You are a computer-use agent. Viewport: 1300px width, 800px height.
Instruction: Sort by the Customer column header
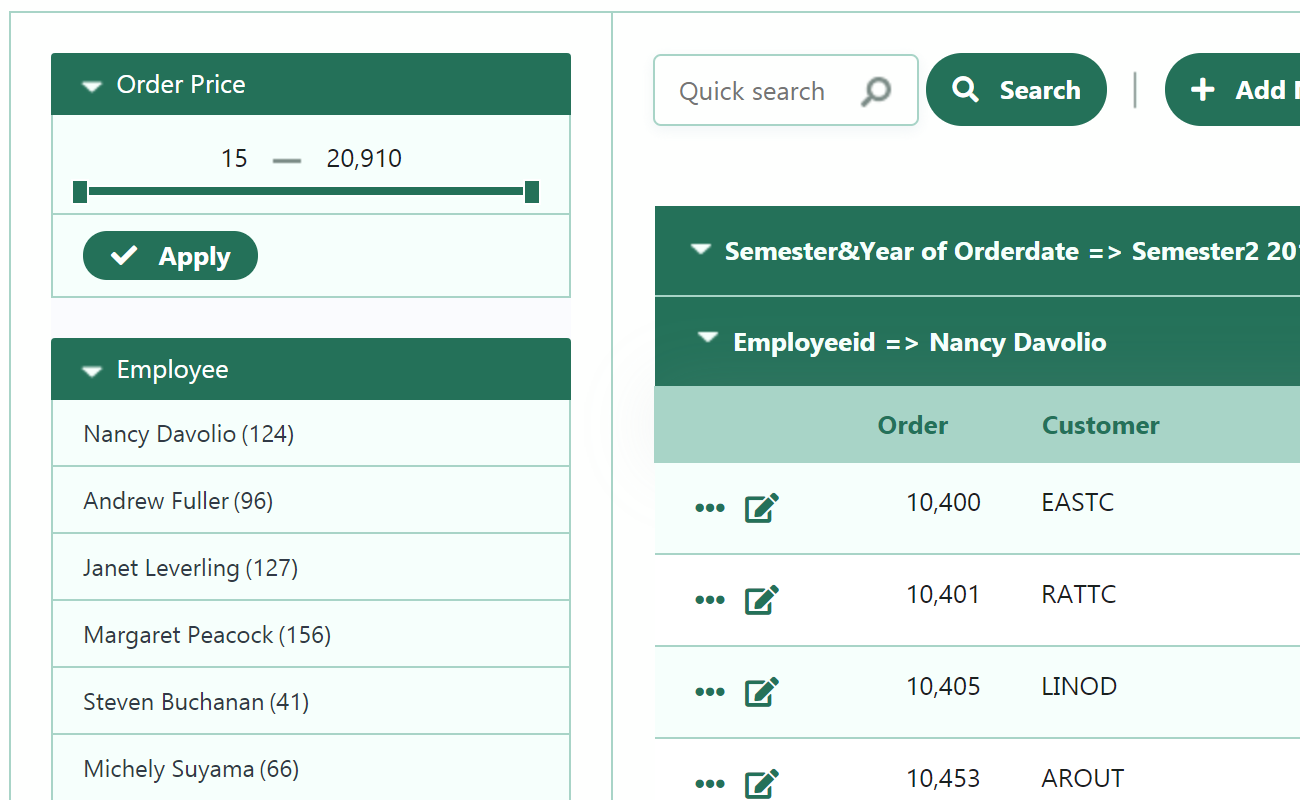coord(1100,425)
